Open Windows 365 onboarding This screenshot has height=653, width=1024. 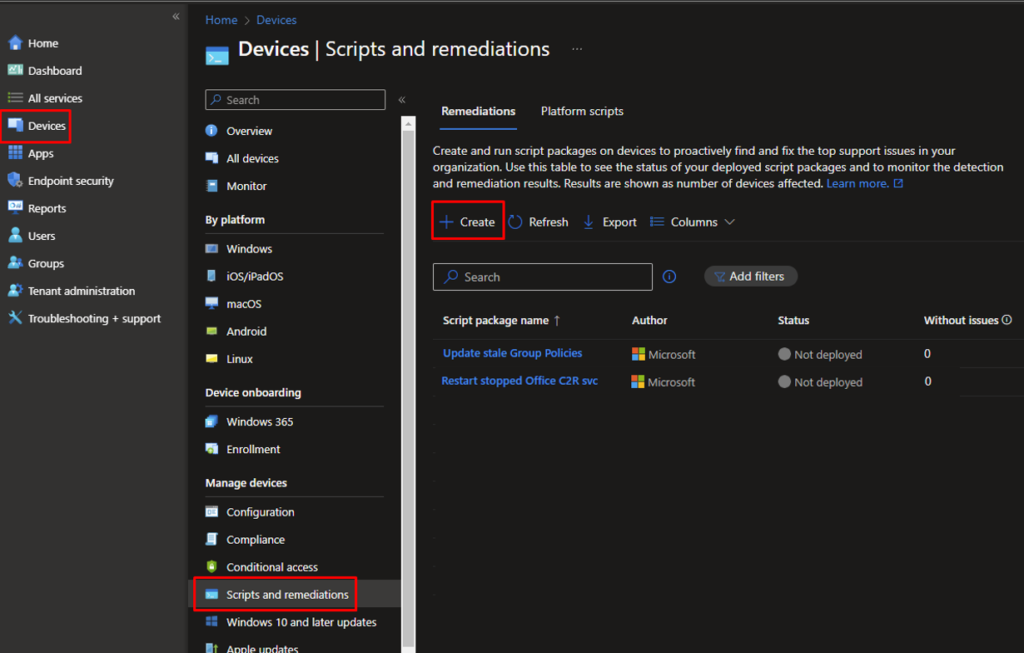[259, 422]
